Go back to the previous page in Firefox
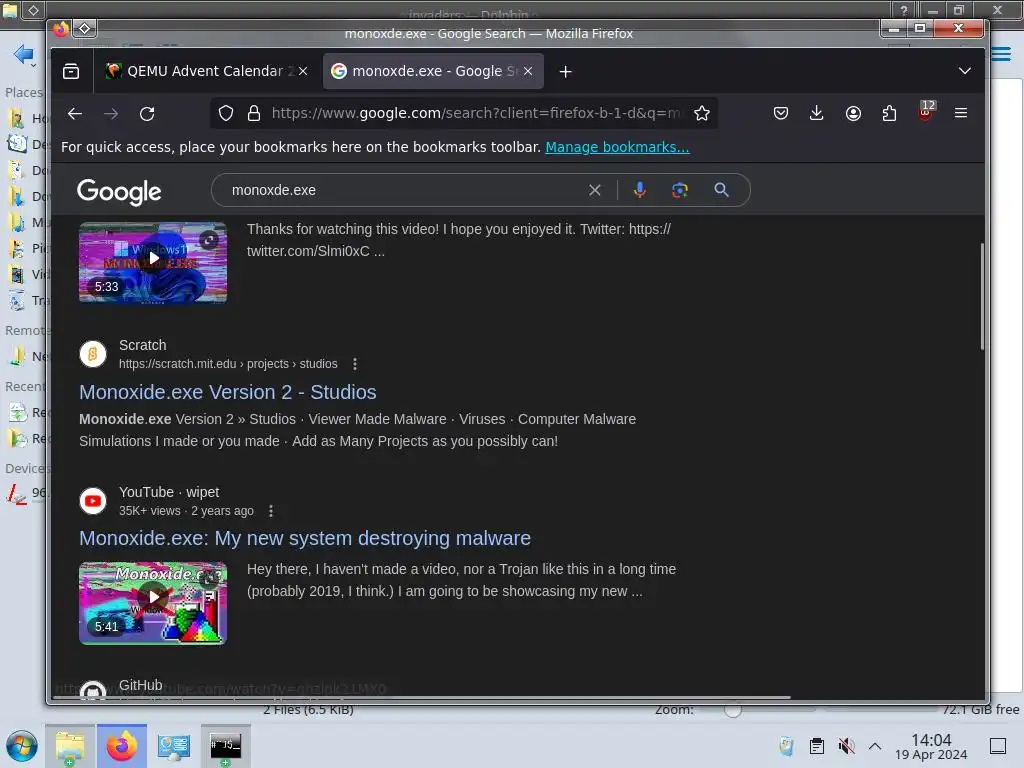The height and width of the screenshot is (768, 1024). pos(75,114)
